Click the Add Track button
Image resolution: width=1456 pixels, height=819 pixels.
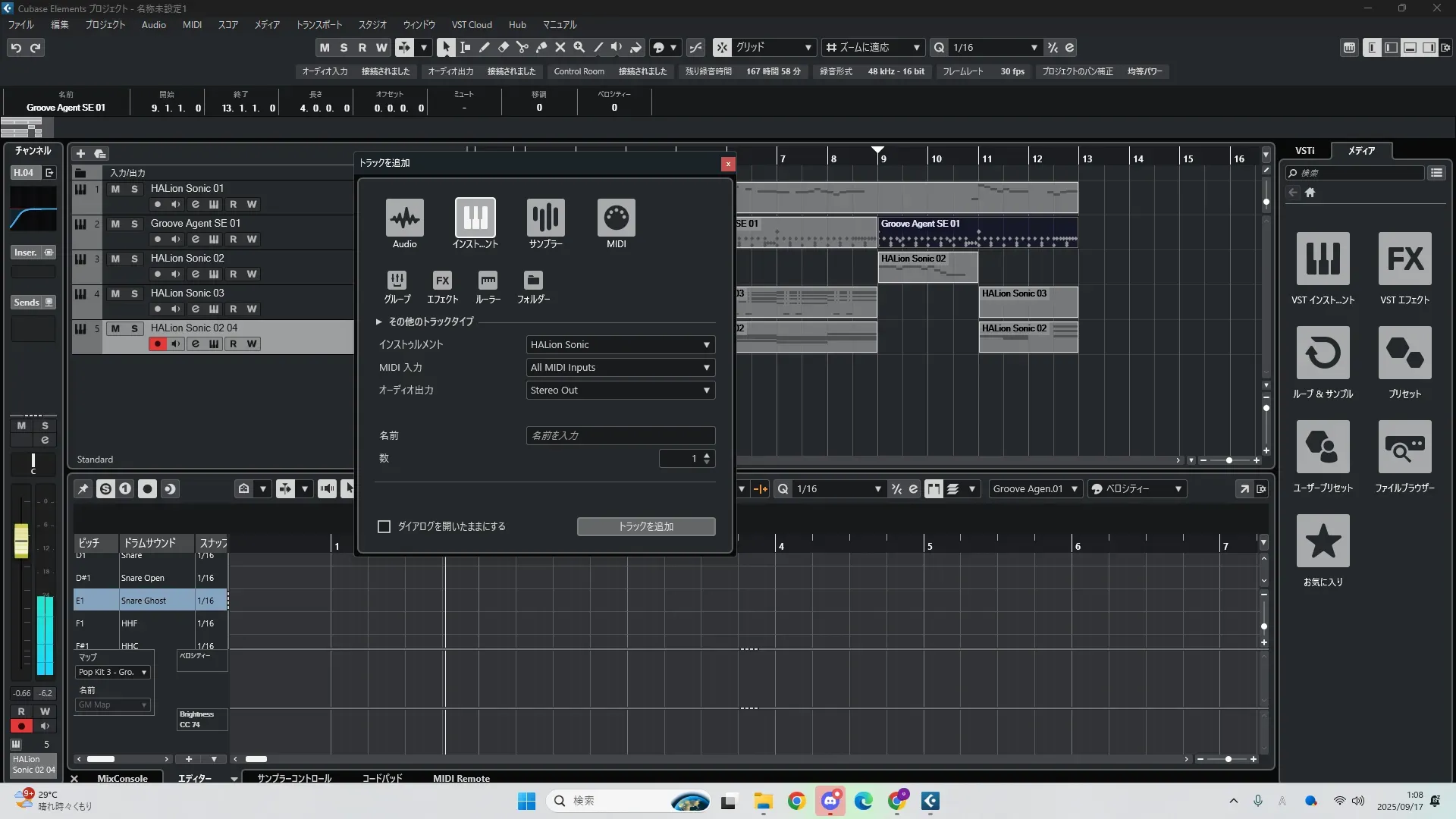645,526
